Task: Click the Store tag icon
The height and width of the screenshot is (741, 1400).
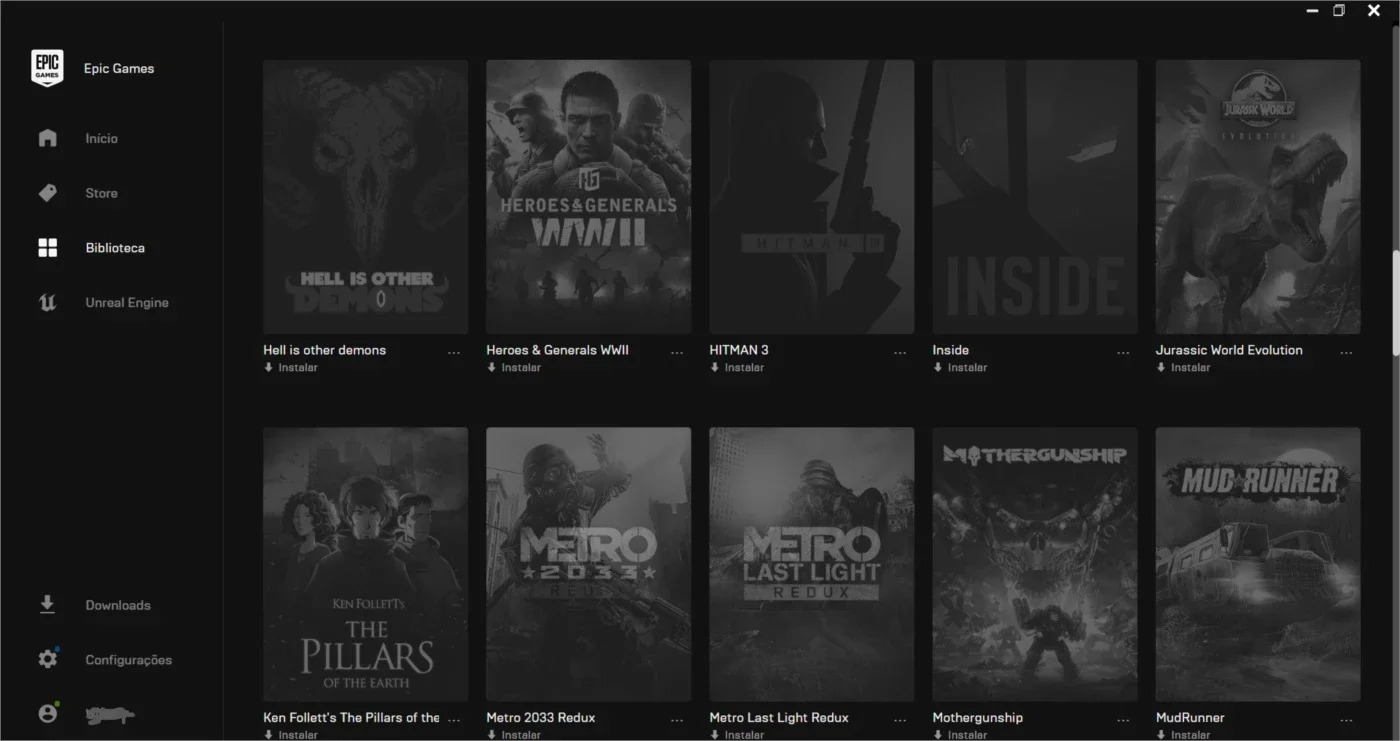Action: coord(47,193)
